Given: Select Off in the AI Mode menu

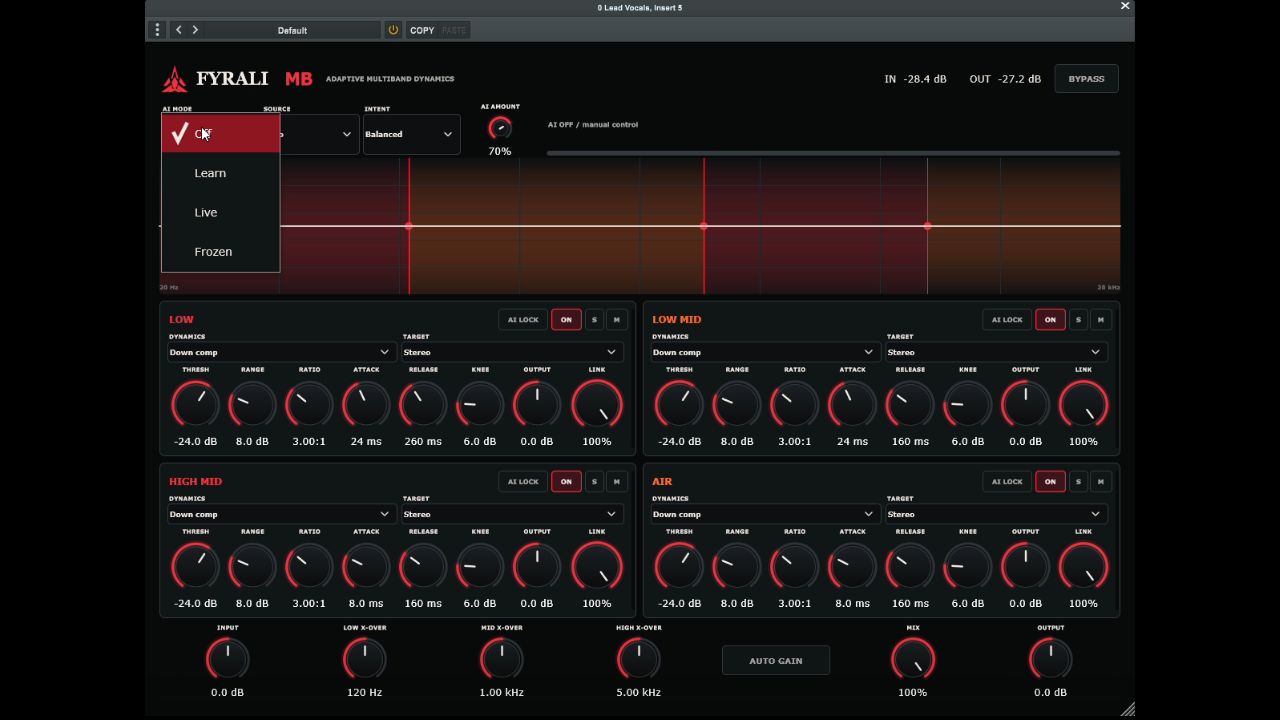Looking at the screenshot, I should coord(221,134).
